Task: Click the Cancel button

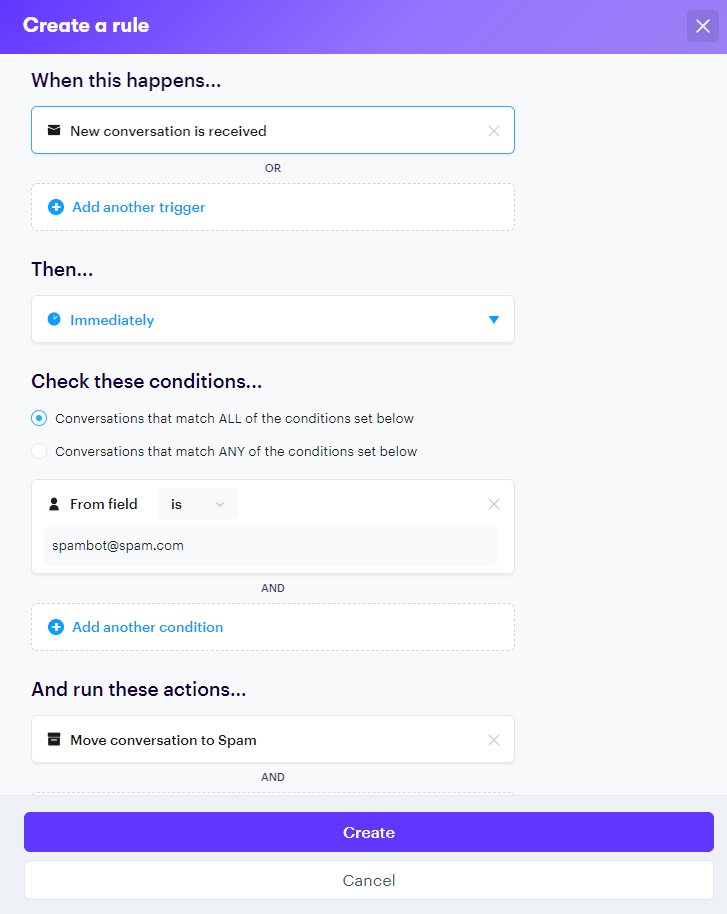Action: 368,881
